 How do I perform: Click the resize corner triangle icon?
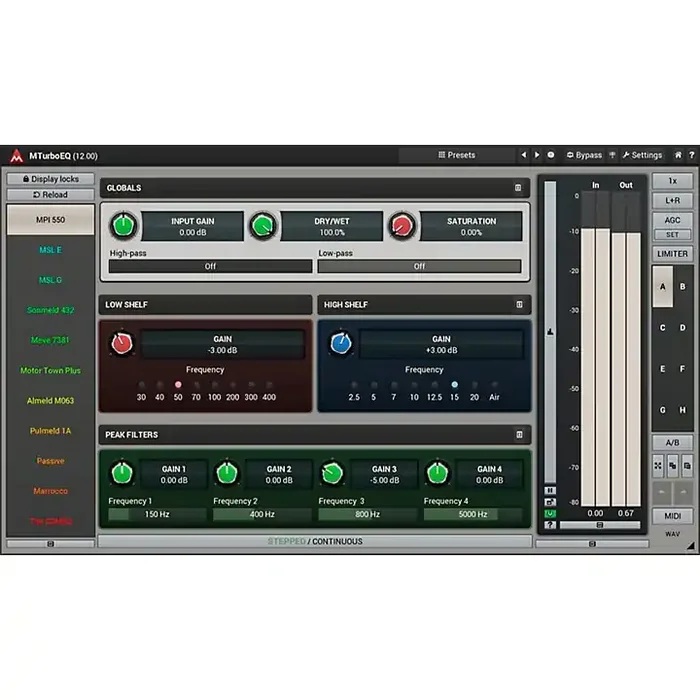pos(691,545)
